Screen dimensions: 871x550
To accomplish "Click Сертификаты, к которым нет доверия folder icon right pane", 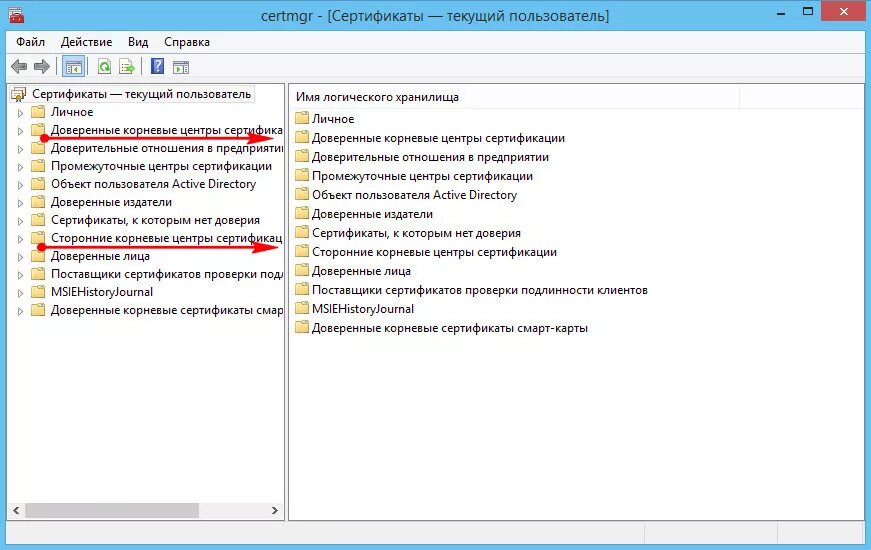I will [302, 232].
